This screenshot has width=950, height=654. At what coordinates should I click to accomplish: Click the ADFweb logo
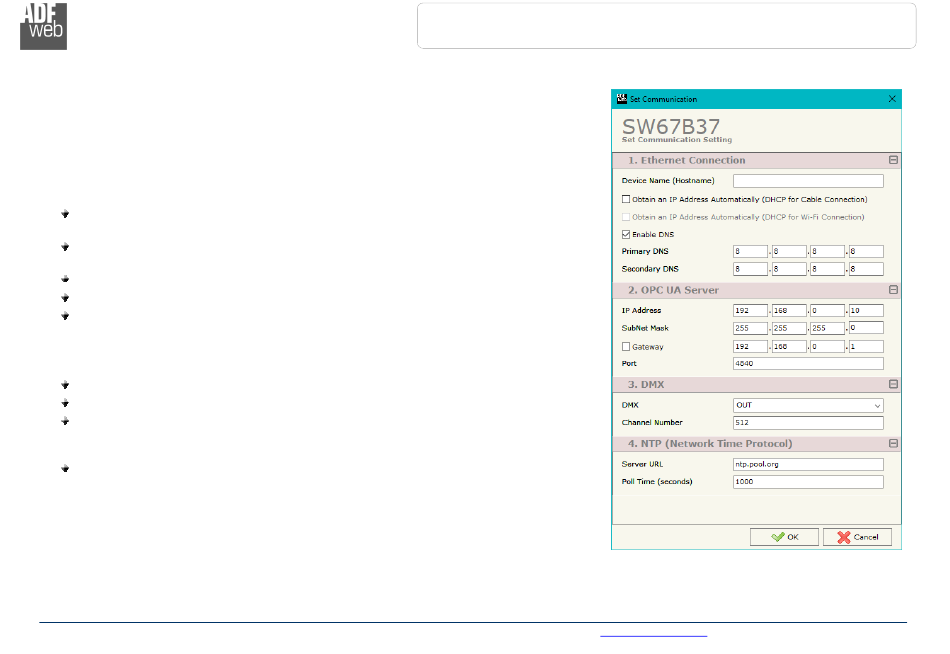(43, 25)
